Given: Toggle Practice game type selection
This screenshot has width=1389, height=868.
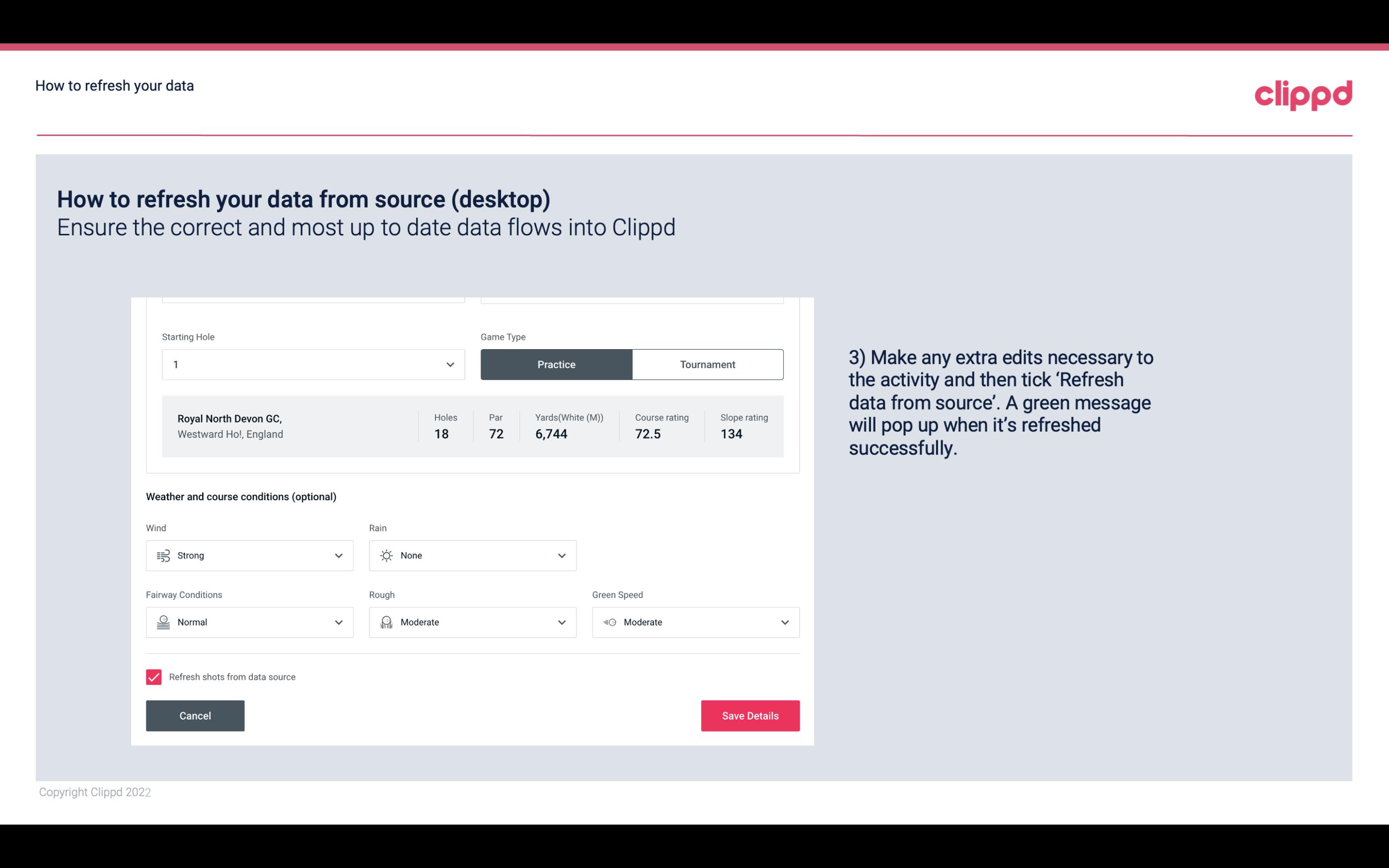Looking at the screenshot, I should click(556, 364).
